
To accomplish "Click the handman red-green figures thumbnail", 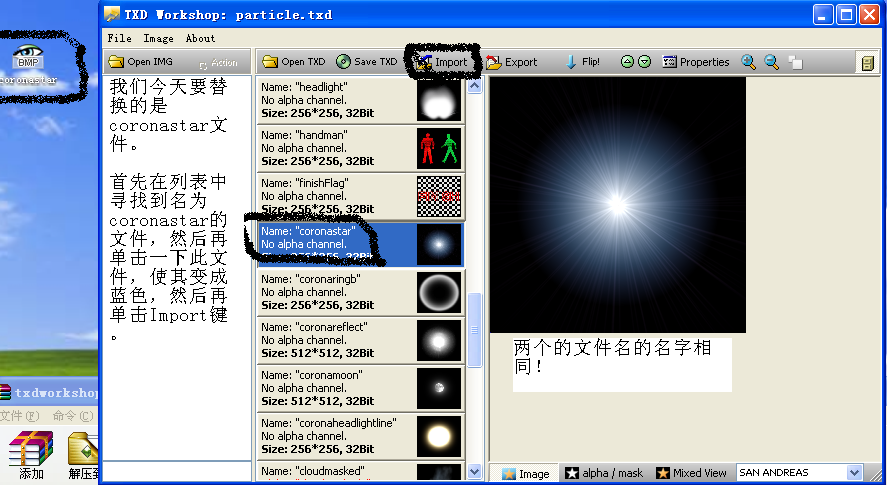I will point(439,148).
